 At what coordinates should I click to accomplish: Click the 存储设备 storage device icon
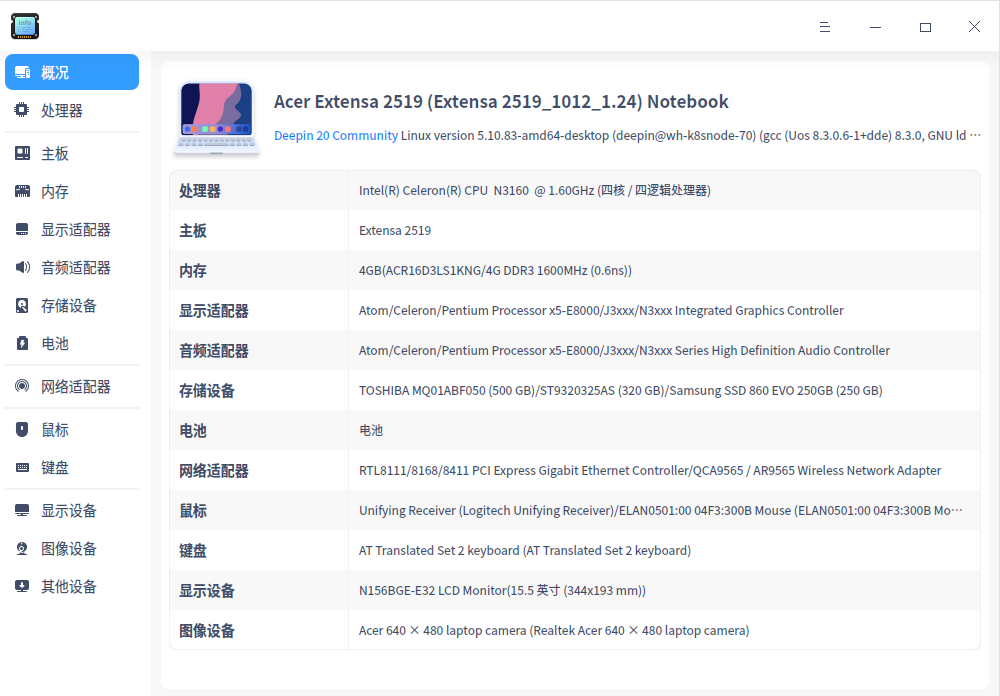(x=21, y=305)
